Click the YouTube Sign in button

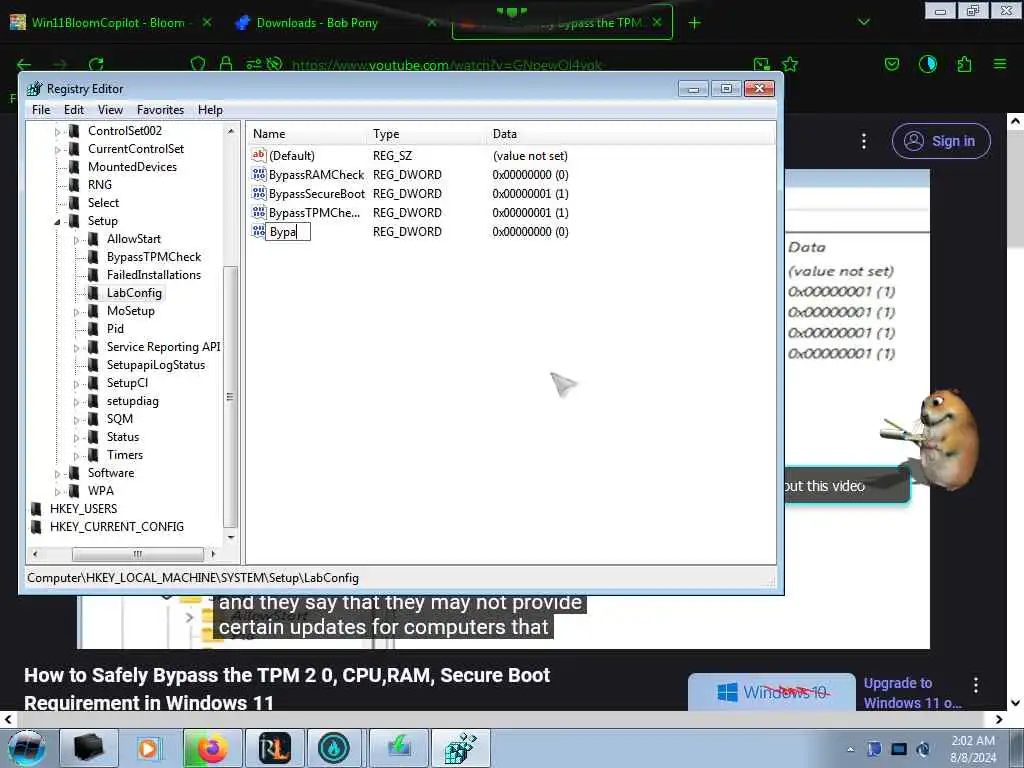click(941, 141)
